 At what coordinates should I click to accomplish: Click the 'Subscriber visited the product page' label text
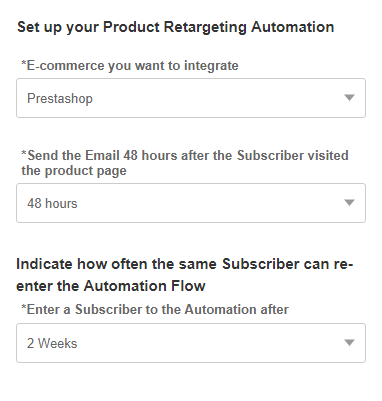click(185, 163)
